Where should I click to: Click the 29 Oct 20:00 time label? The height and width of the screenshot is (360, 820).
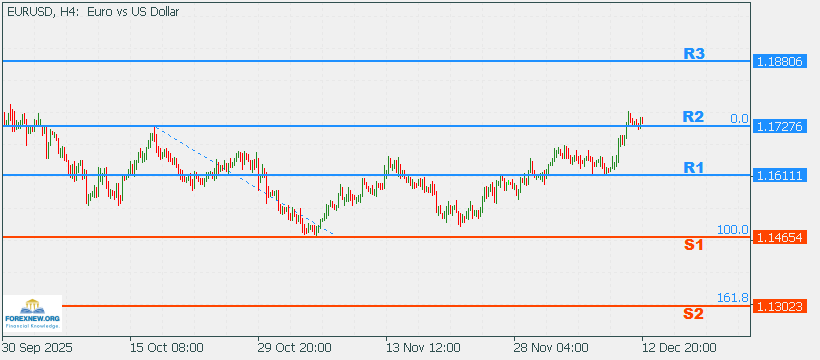pyautogui.click(x=294, y=348)
